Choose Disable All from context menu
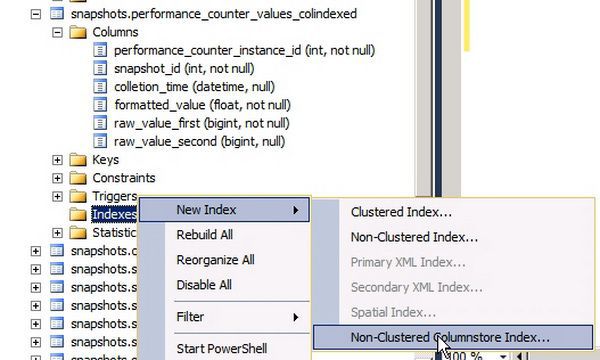Image resolution: width=600 pixels, height=360 pixels. pos(204,285)
